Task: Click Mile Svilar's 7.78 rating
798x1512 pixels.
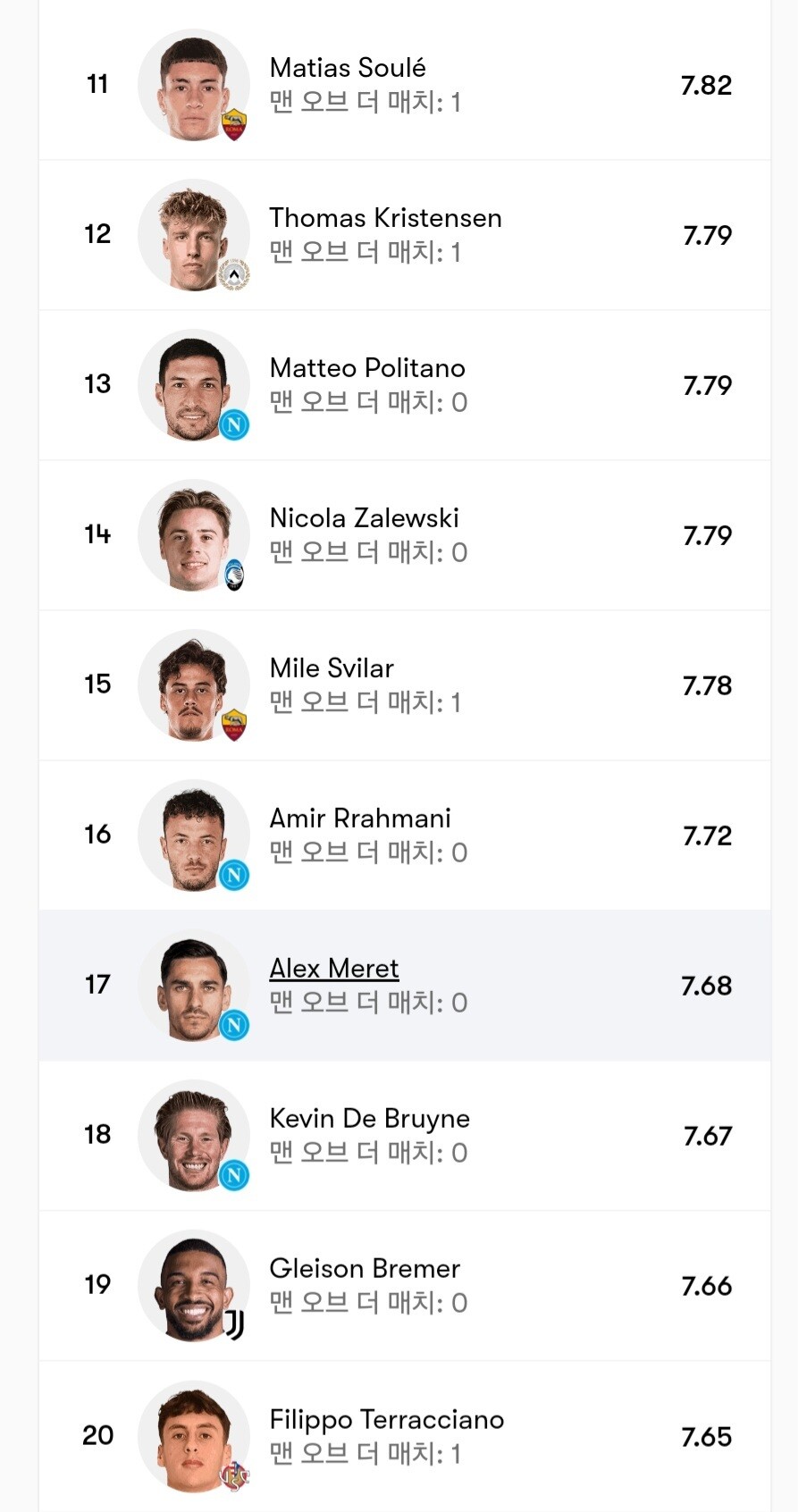Action: pyautogui.click(x=707, y=685)
